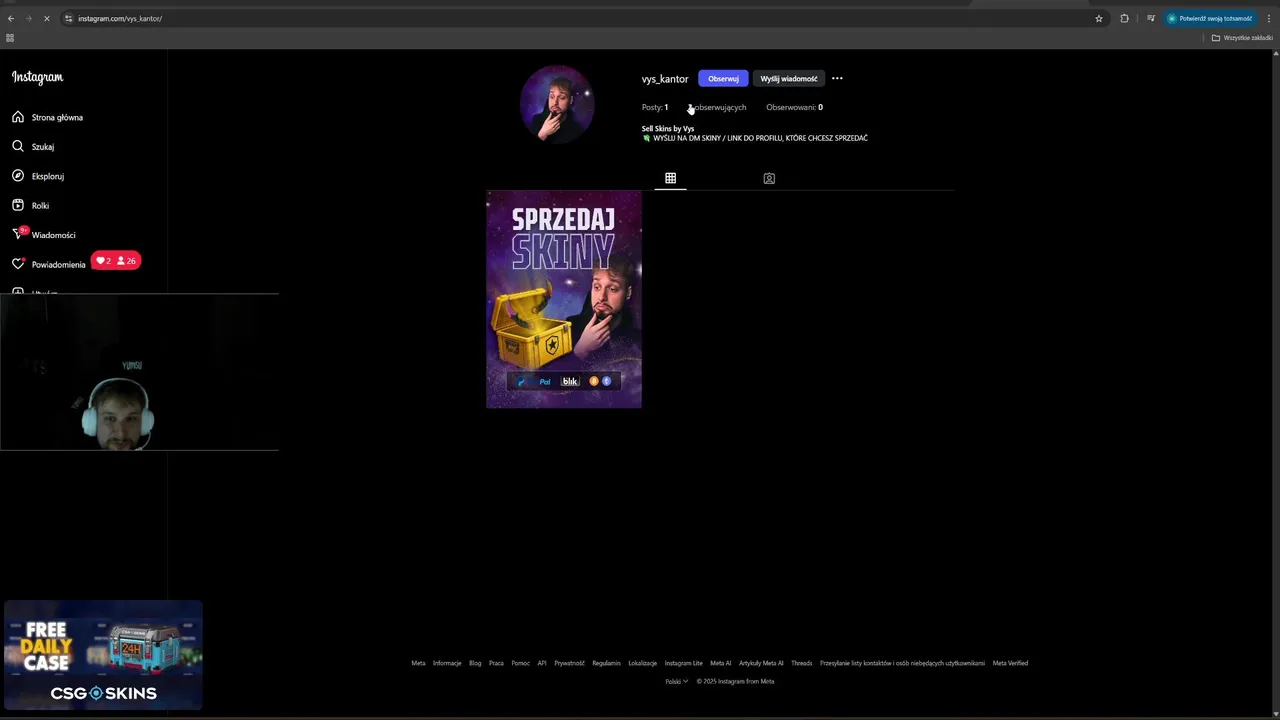Expand the Polski language dropdown
Viewport: 1280px width, 720px height.
click(677, 681)
